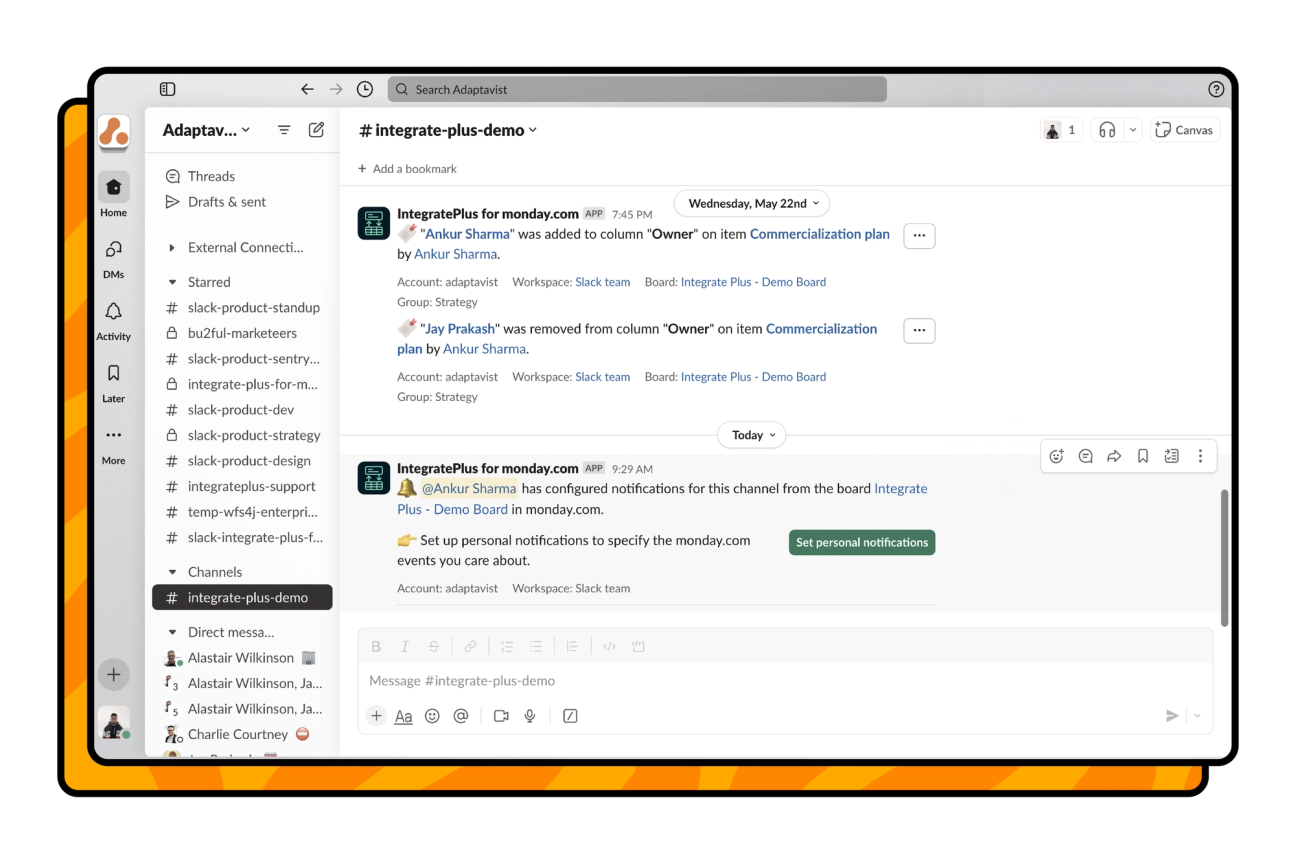
Task: Click the Adaptavist workspace logo
Action: coord(114,132)
